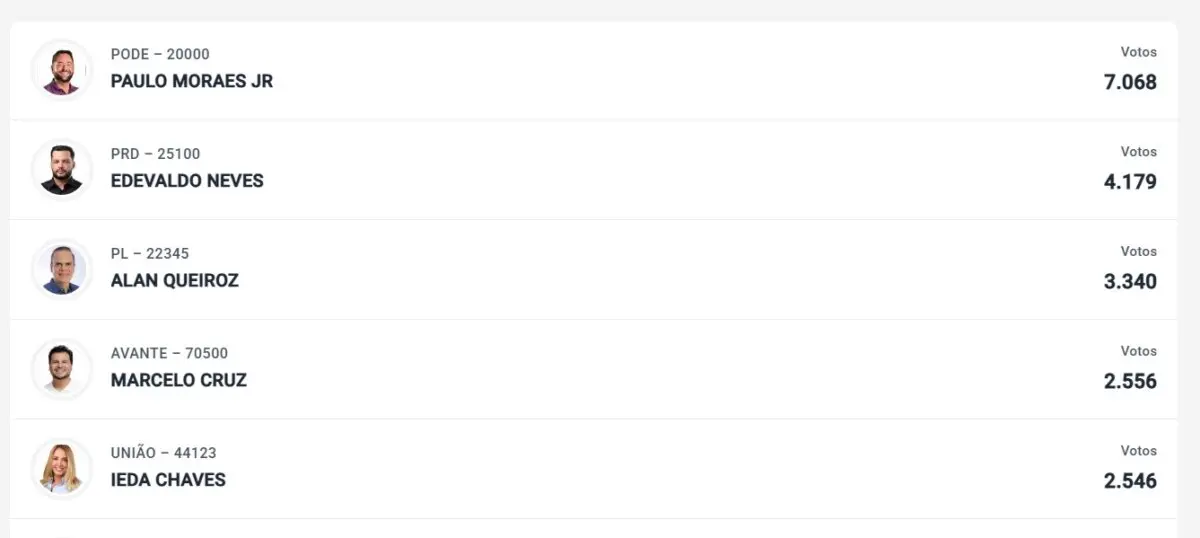Image resolution: width=1200 pixels, height=538 pixels.
Task: Select the IEDA CHAVES name
Action: coord(168,480)
